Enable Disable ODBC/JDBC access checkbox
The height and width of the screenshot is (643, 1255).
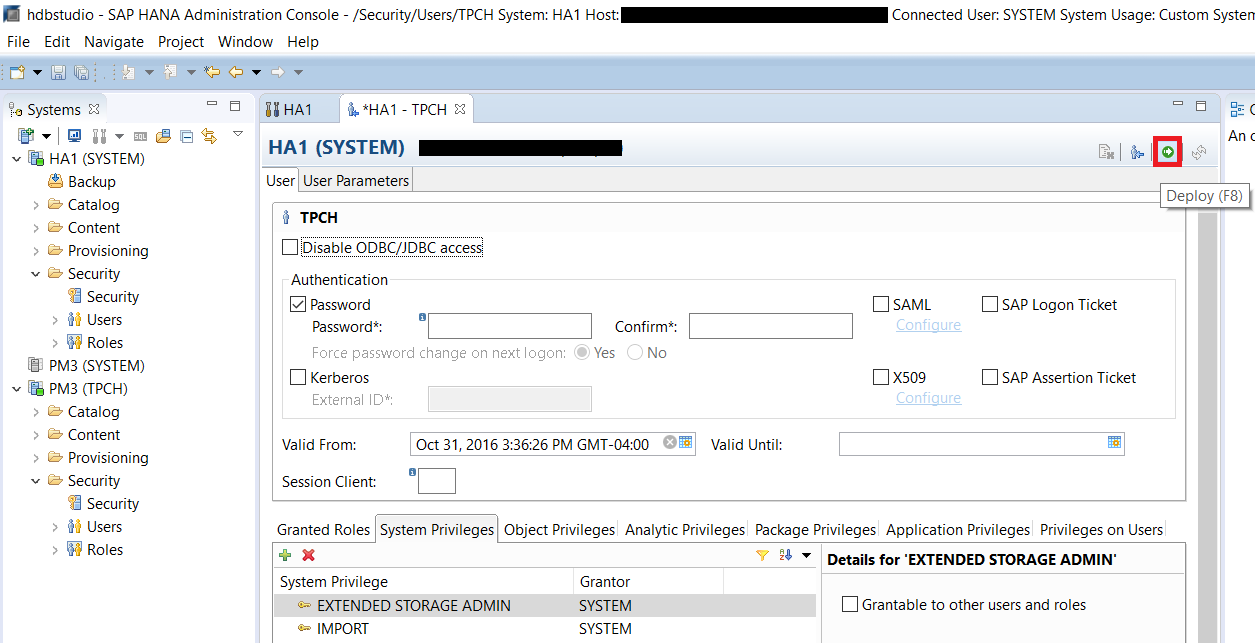(290, 247)
